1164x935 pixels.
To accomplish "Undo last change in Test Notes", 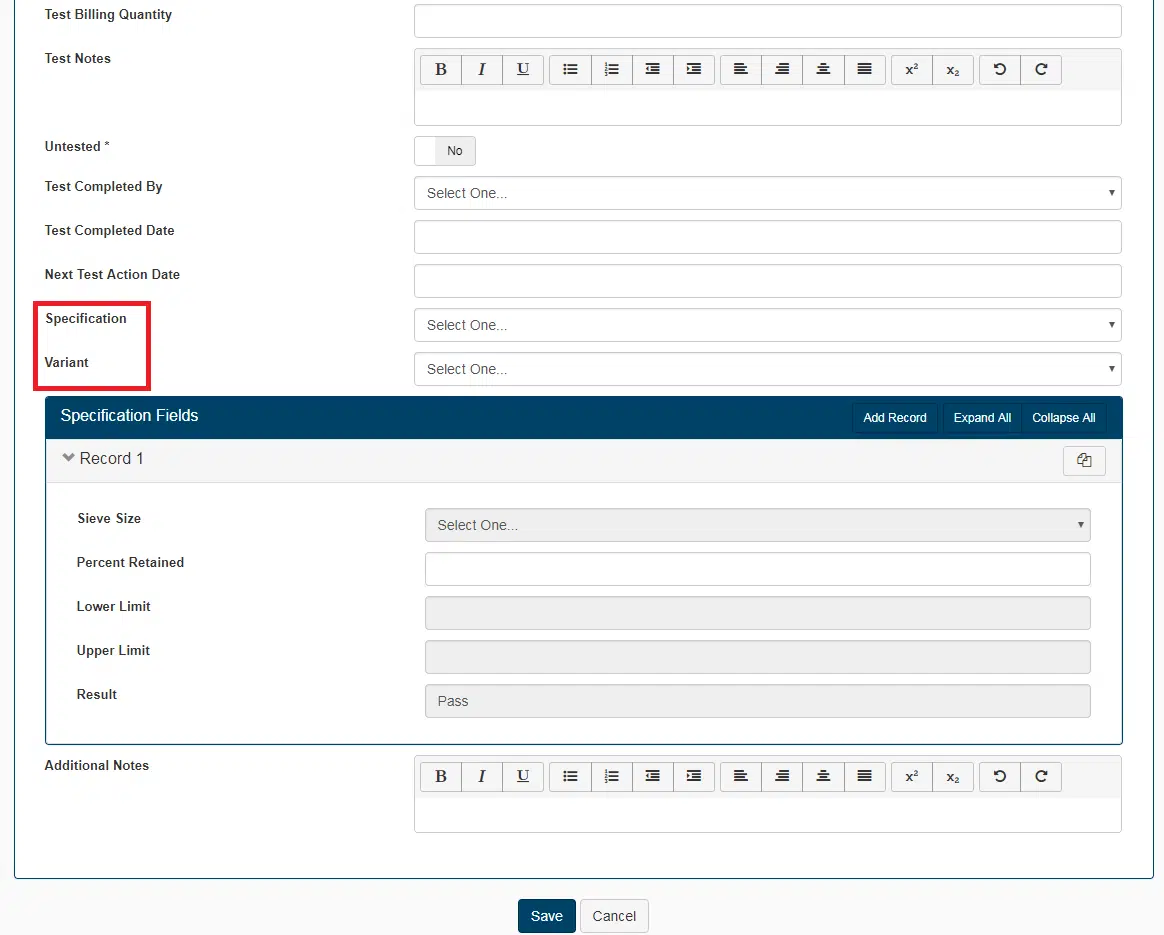I will click(x=1000, y=70).
